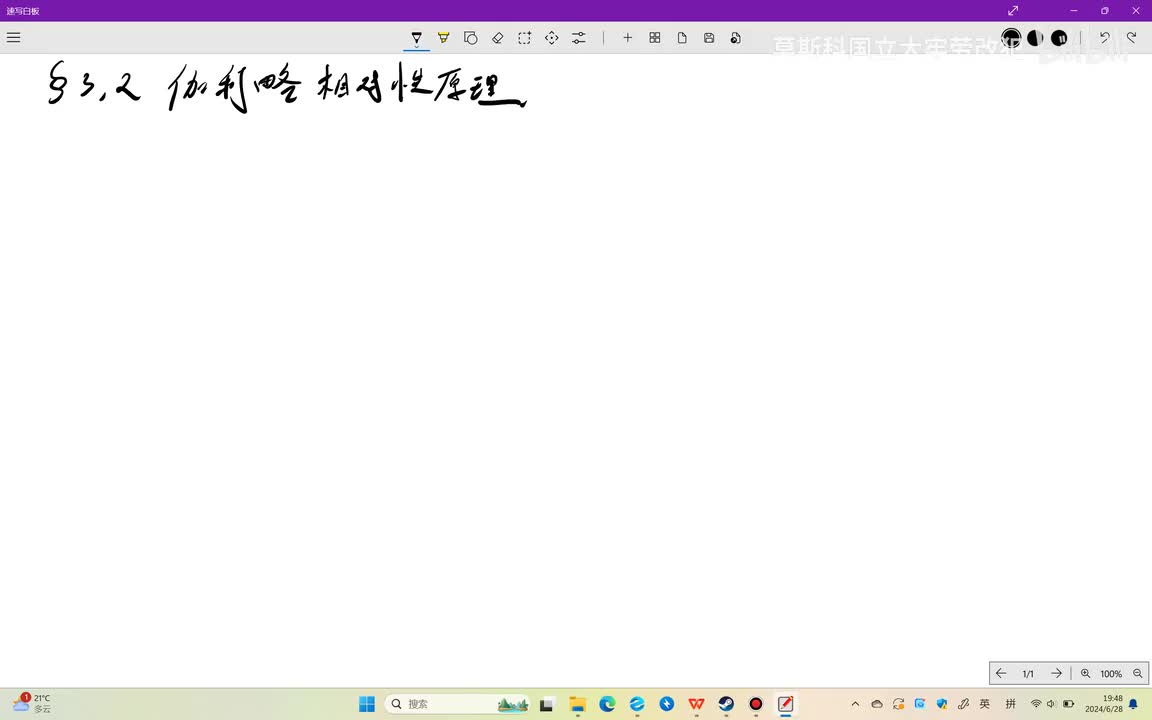Switch the 英 input language indicator
This screenshot has height=720, width=1152.
984,704
